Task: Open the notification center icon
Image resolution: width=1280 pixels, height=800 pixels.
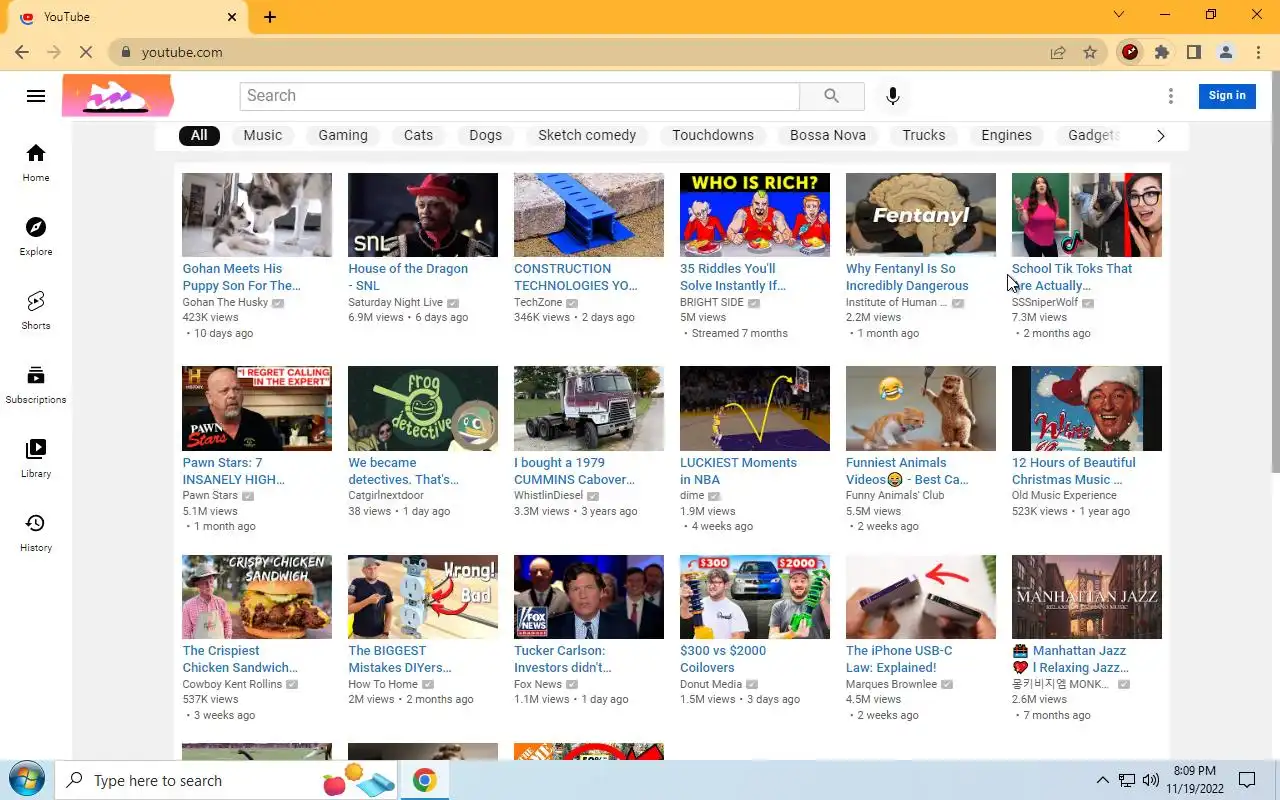Action: pyautogui.click(x=1247, y=780)
